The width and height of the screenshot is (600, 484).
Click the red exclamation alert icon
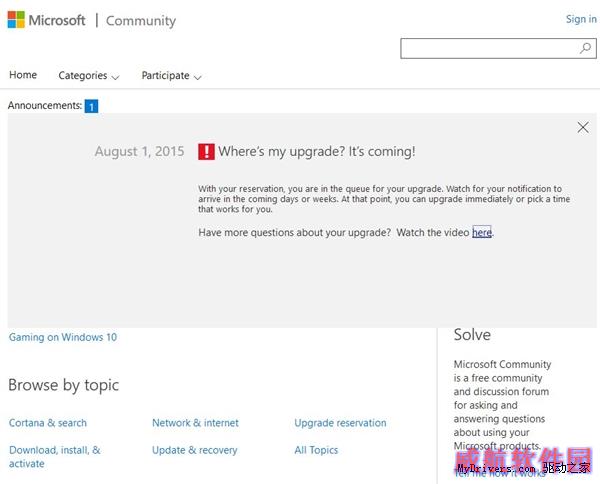click(206, 151)
